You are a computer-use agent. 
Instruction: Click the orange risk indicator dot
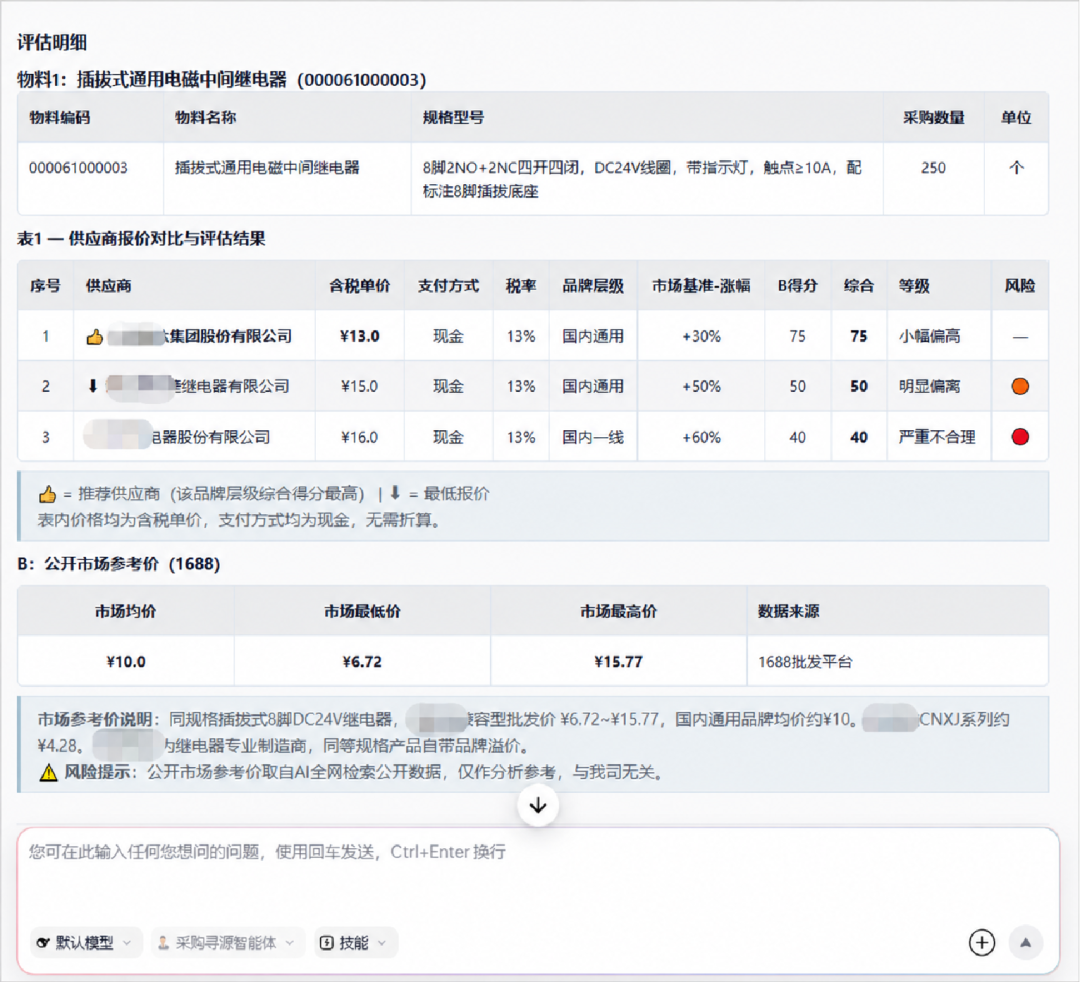pos(1020,386)
